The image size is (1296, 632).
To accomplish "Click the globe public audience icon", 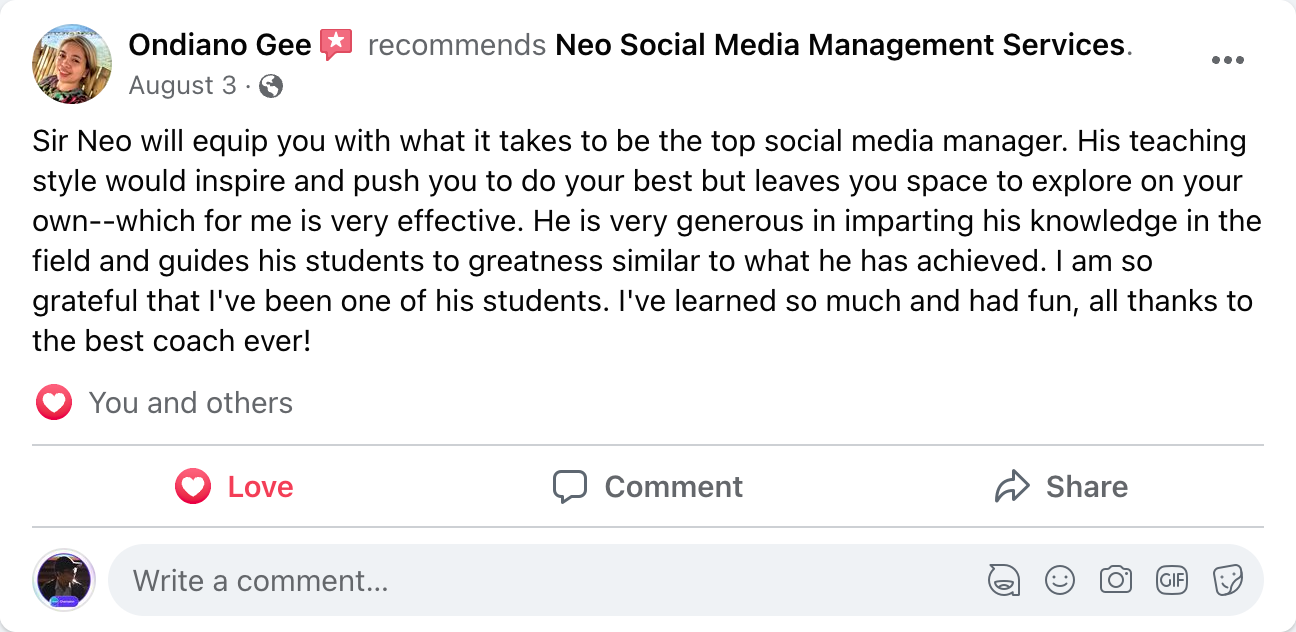I will pos(270,87).
